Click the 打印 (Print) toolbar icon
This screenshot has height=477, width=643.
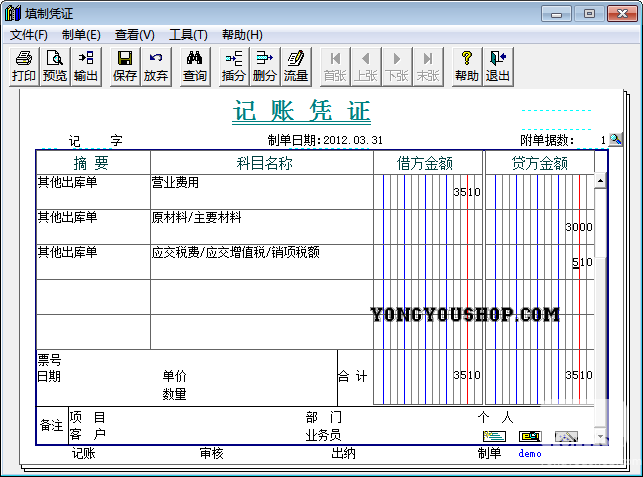[24, 66]
